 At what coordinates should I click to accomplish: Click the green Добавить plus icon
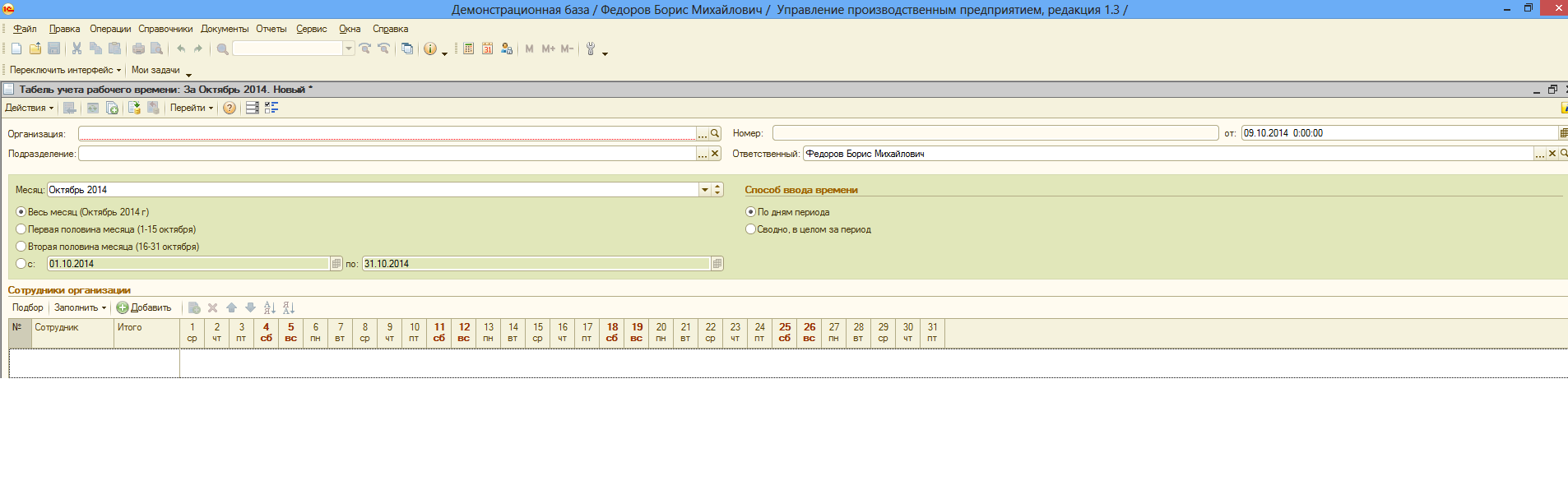[123, 308]
